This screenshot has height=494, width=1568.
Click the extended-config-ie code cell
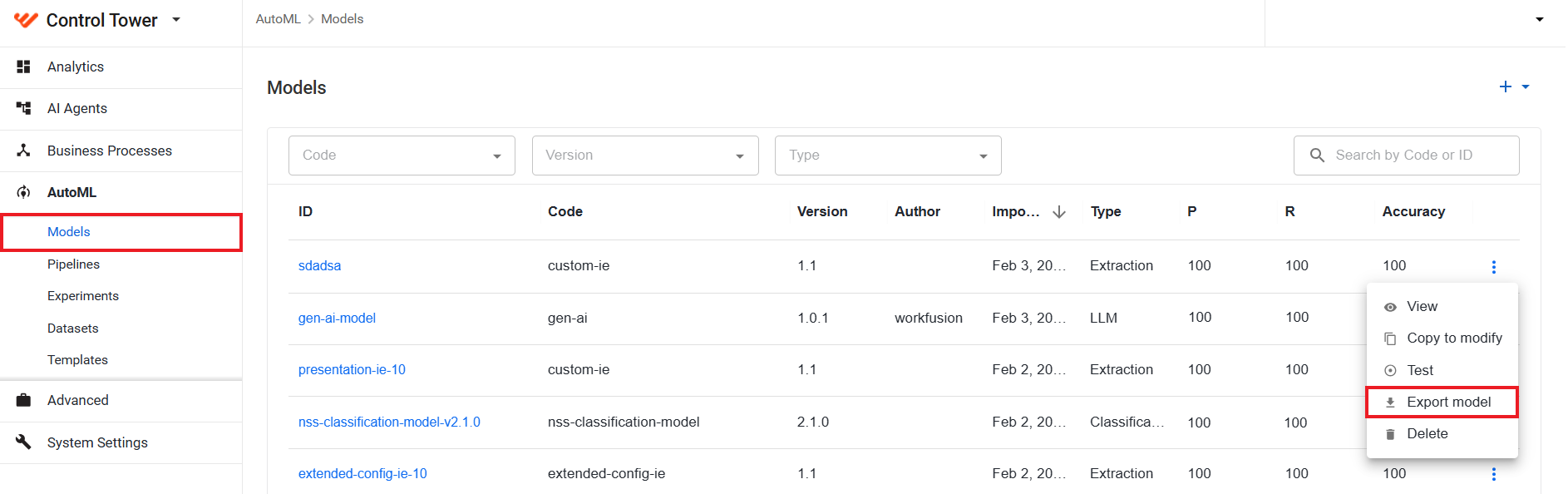point(606,474)
